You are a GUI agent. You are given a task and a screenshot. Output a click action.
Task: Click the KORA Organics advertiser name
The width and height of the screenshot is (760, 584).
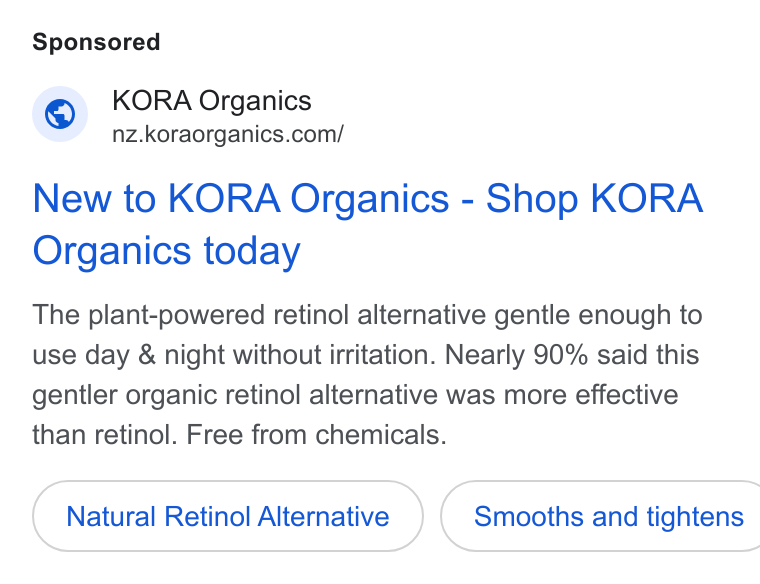(211, 101)
